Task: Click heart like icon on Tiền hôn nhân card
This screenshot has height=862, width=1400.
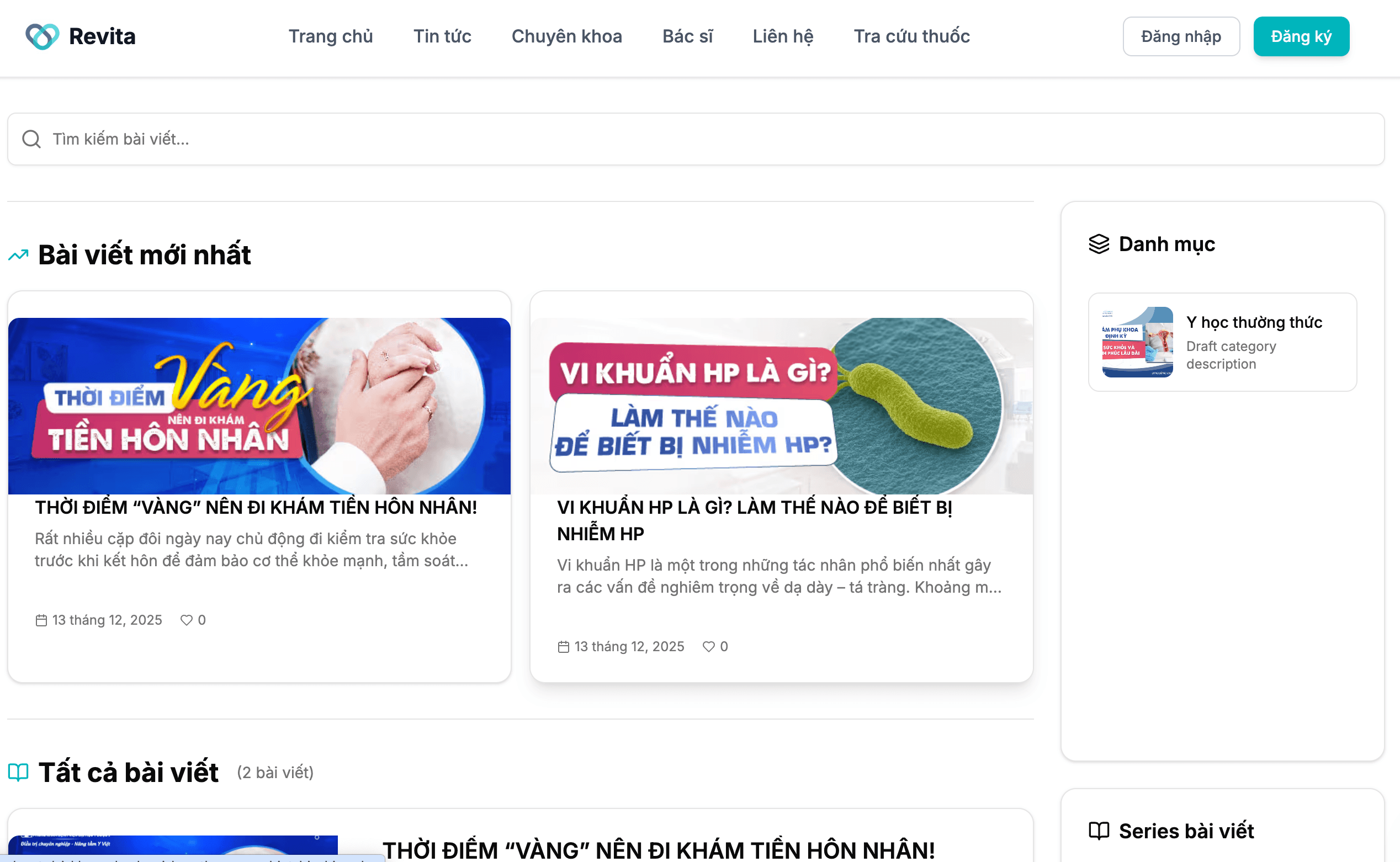Action: point(187,620)
